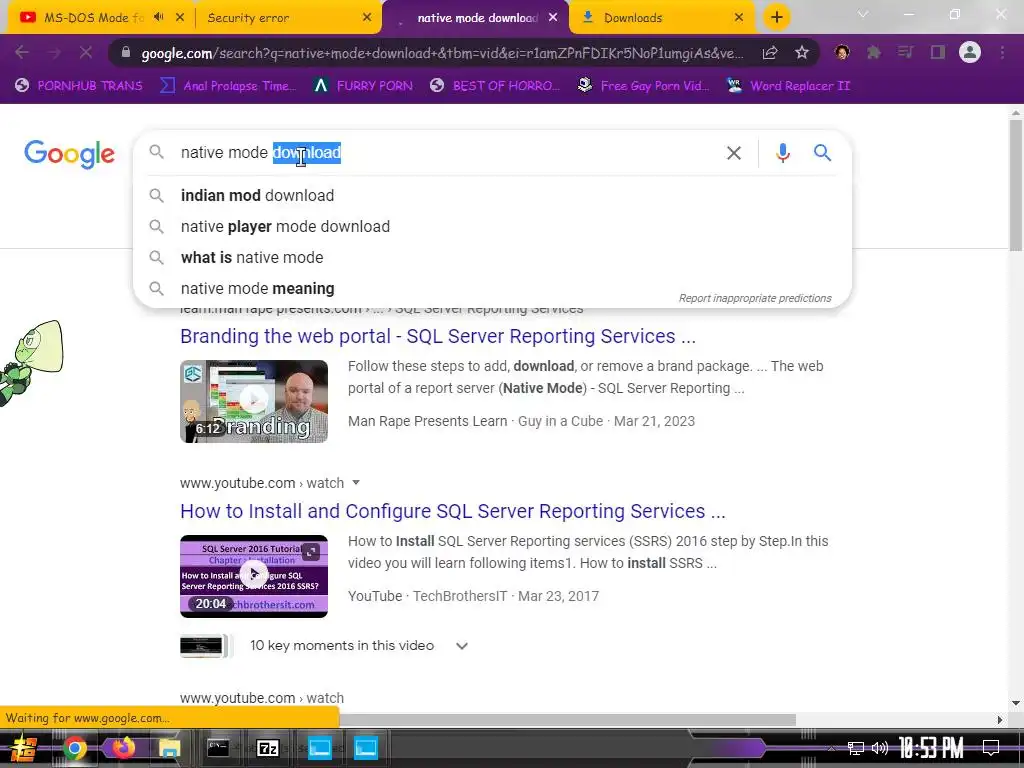This screenshot has width=1024, height=768.
Task: Start voice search with the microphone
Action: point(782,153)
